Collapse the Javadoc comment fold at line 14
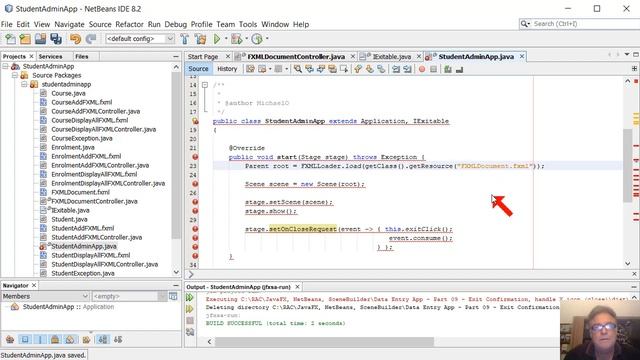Viewport: 640px width, 360px height. point(205,85)
